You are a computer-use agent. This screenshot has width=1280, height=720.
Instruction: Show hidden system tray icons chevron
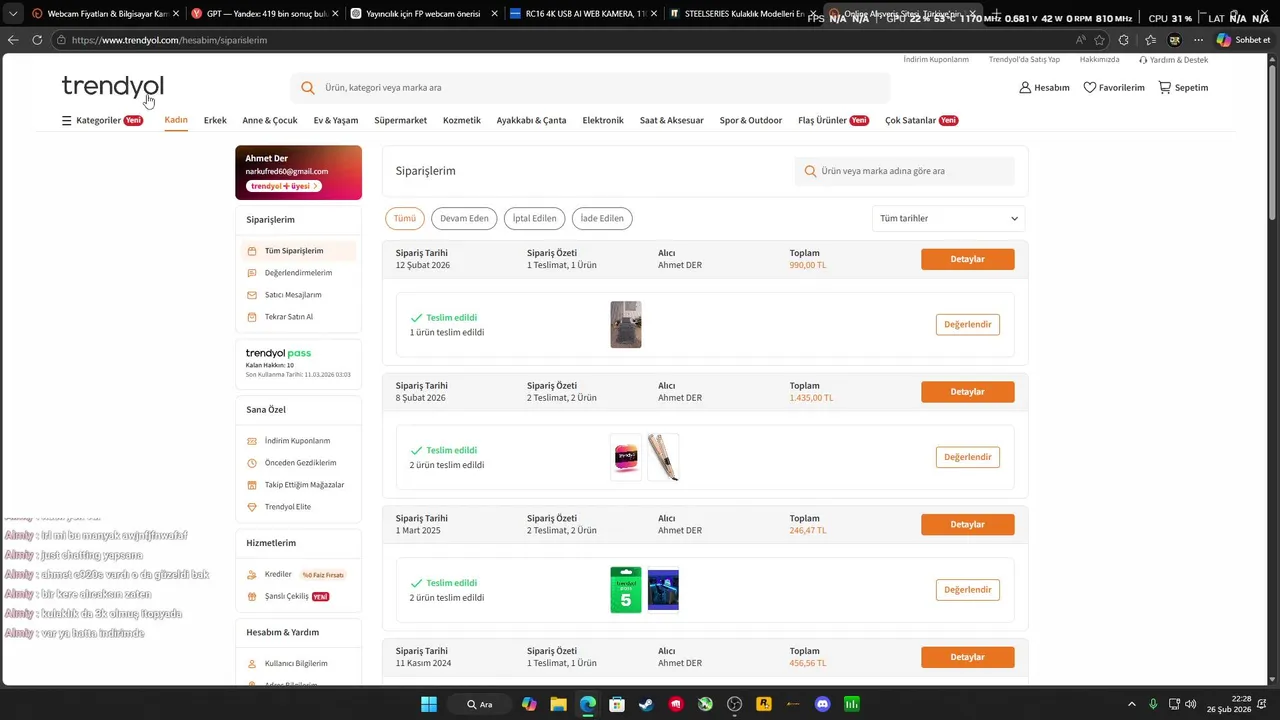click(x=1132, y=704)
